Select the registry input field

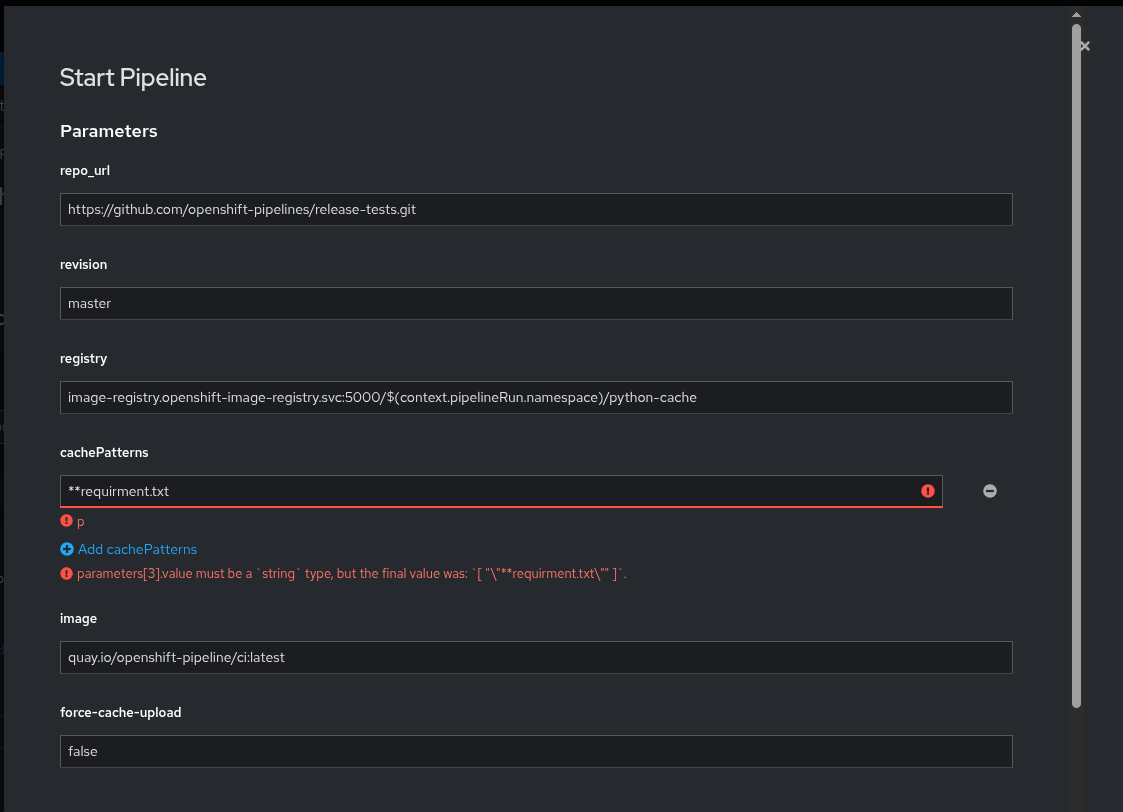[x=536, y=397]
